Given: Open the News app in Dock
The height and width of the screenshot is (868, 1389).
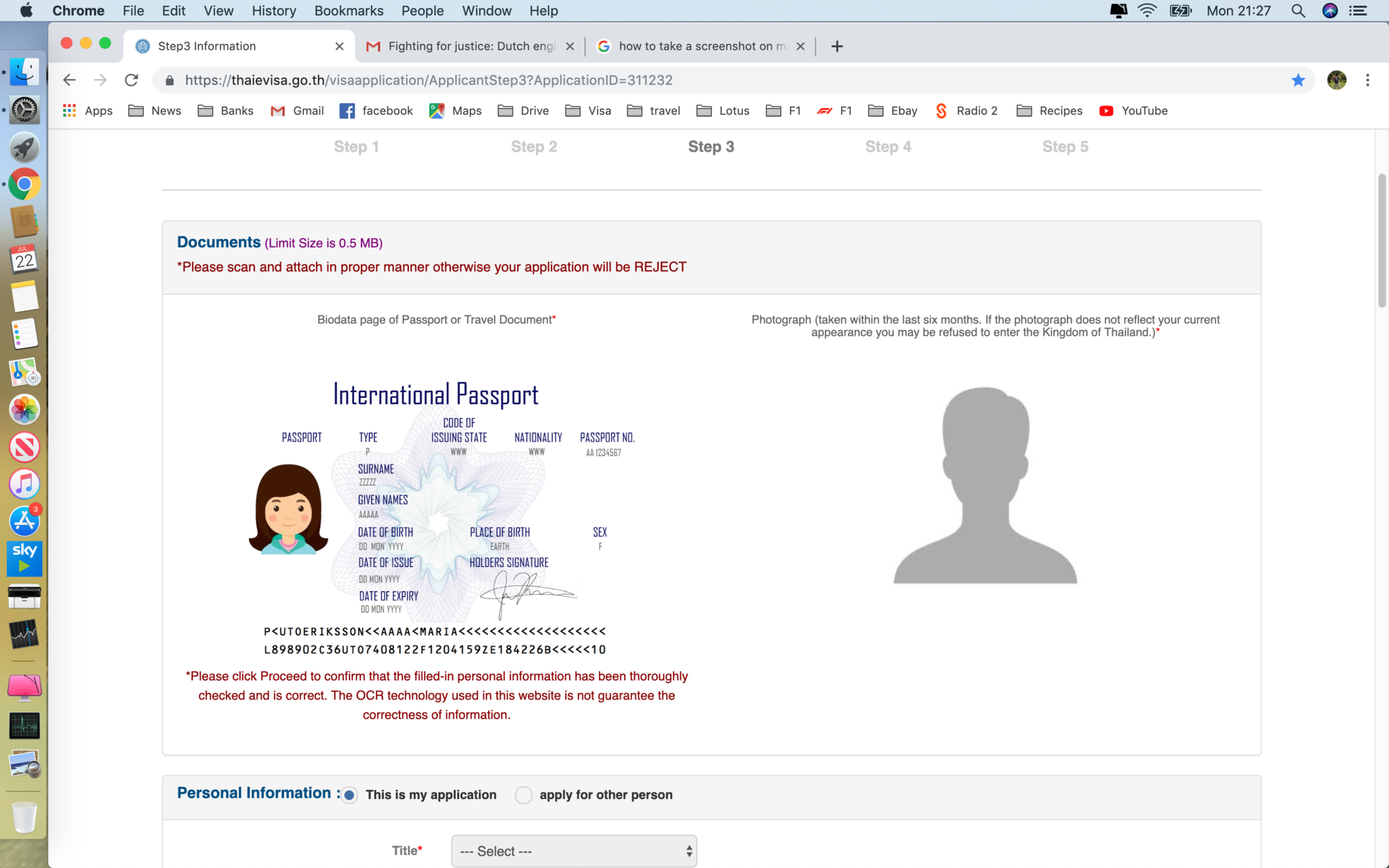Looking at the screenshot, I should (x=24, y=447).
